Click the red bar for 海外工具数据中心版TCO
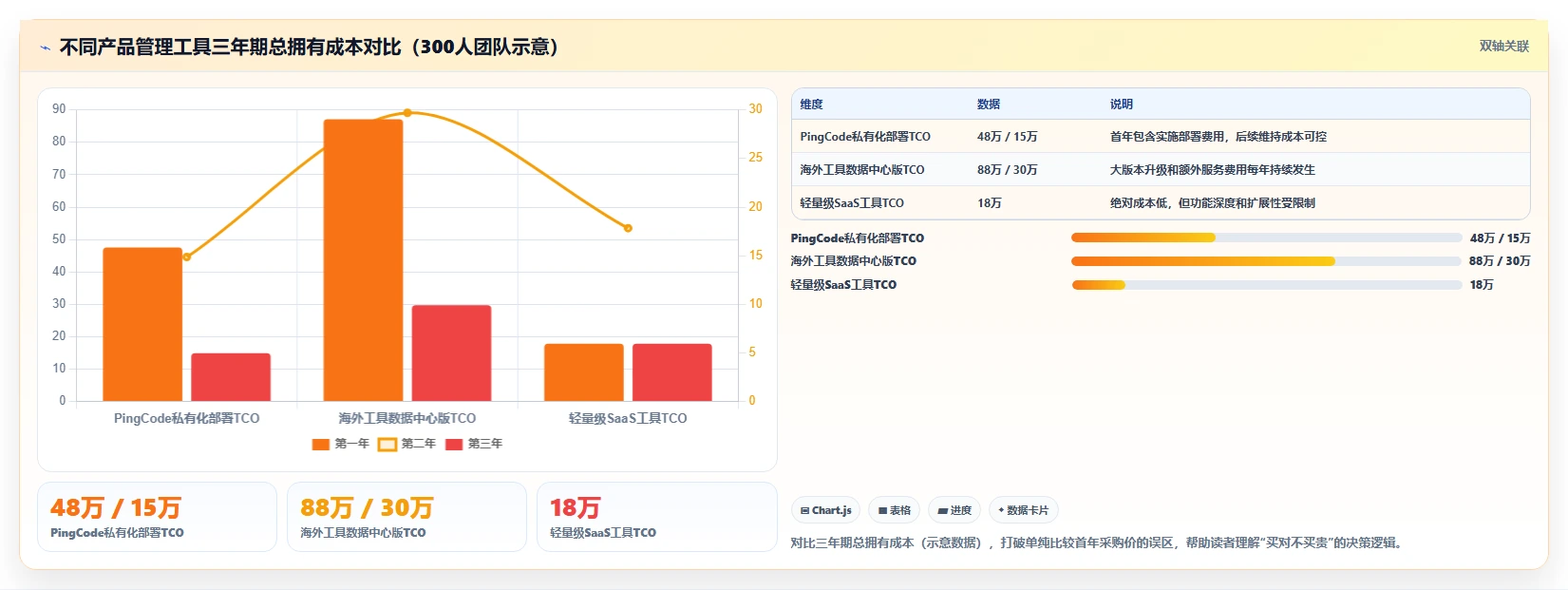Screen dimensions: 1568x590 click(x=451, y=352)
